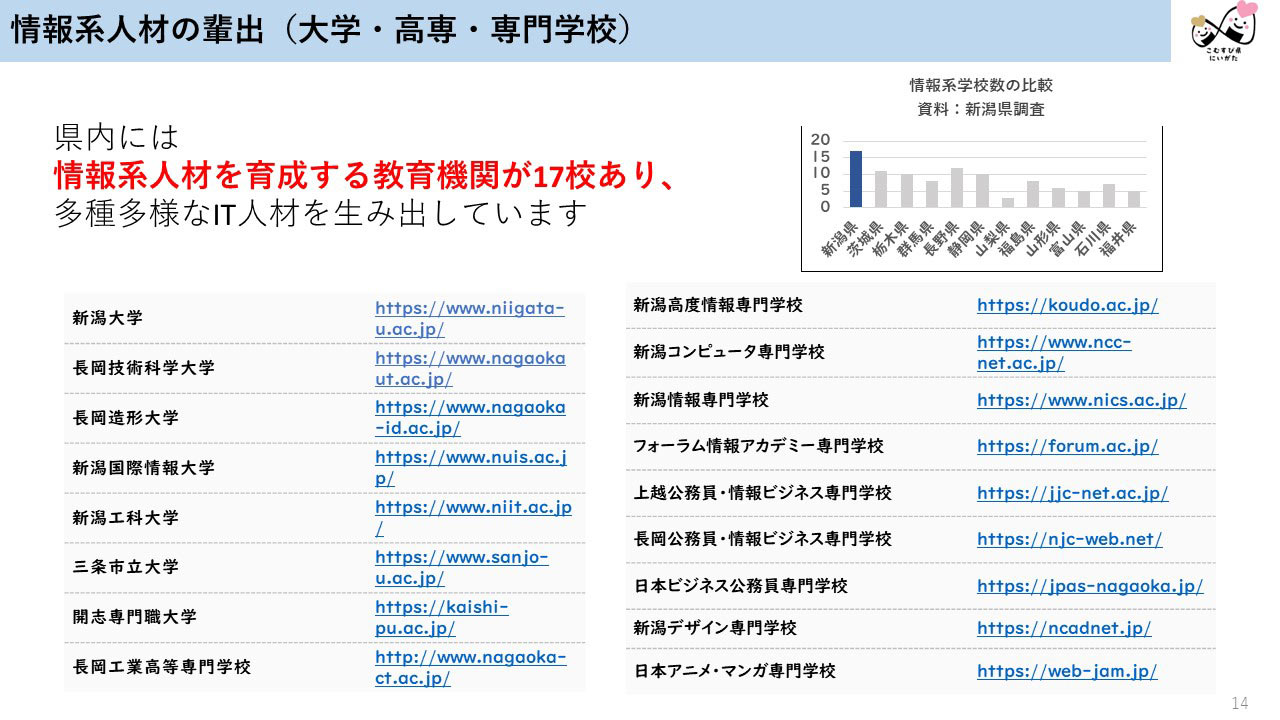Click the red headline about 17校

tap(366, 174)
